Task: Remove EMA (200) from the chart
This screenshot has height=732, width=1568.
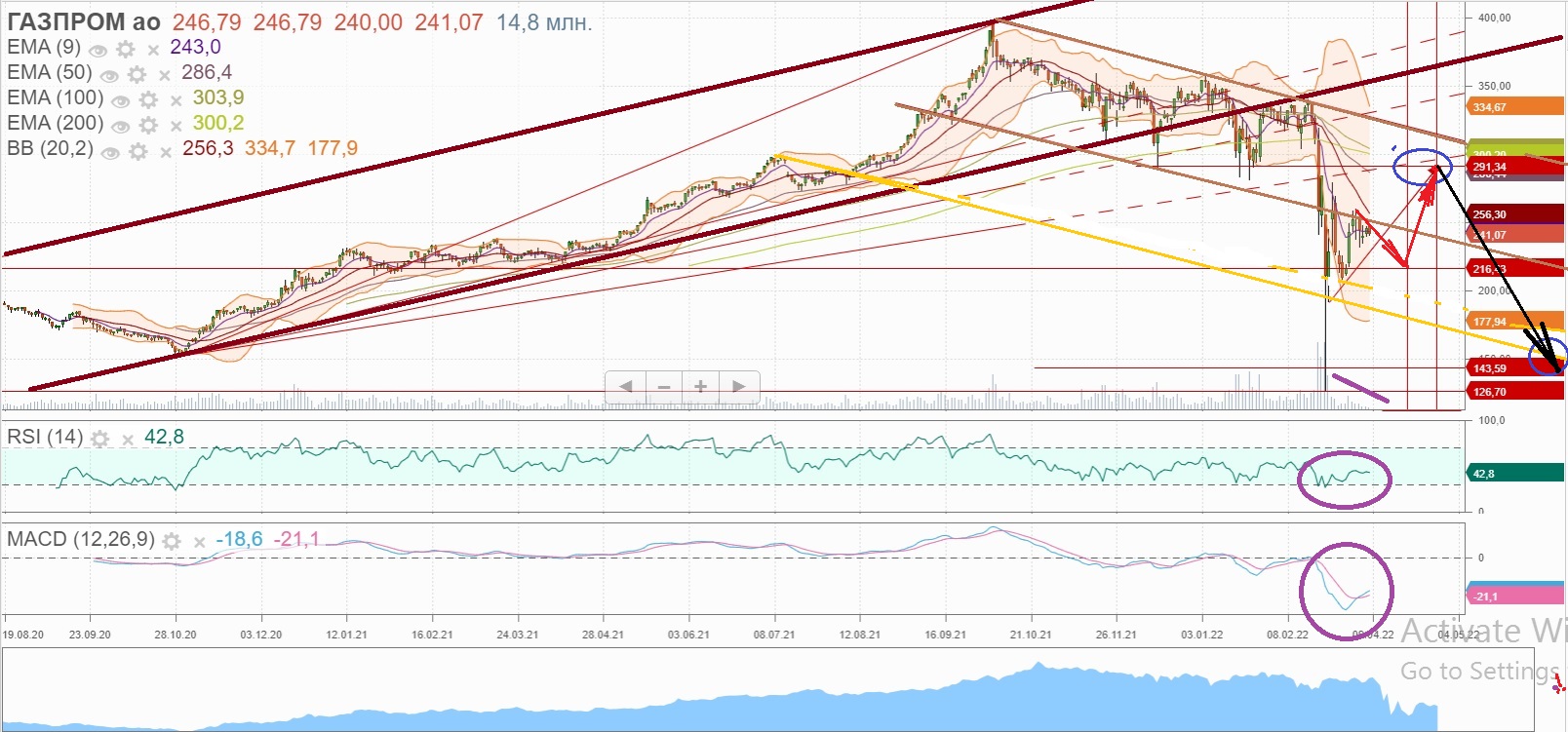Action: click(x=176, y=126)
